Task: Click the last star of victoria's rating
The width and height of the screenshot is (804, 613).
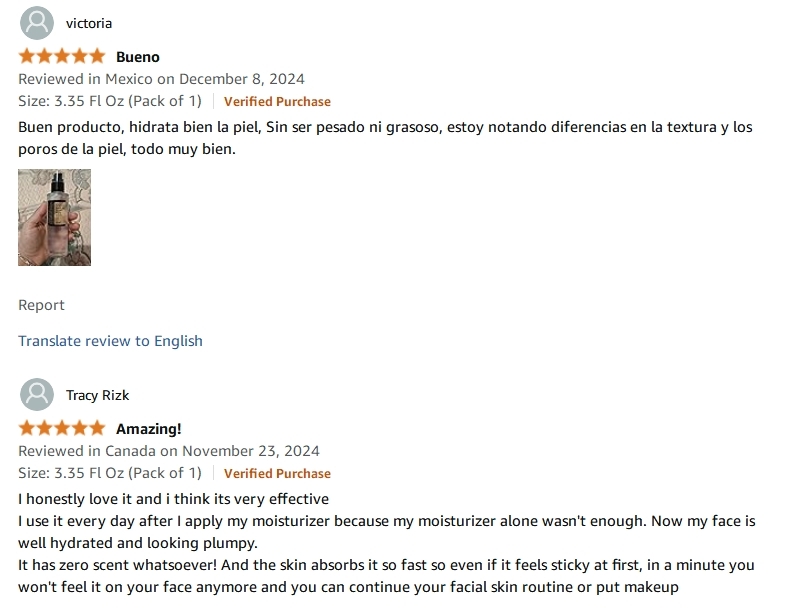Action: (97, 56)
